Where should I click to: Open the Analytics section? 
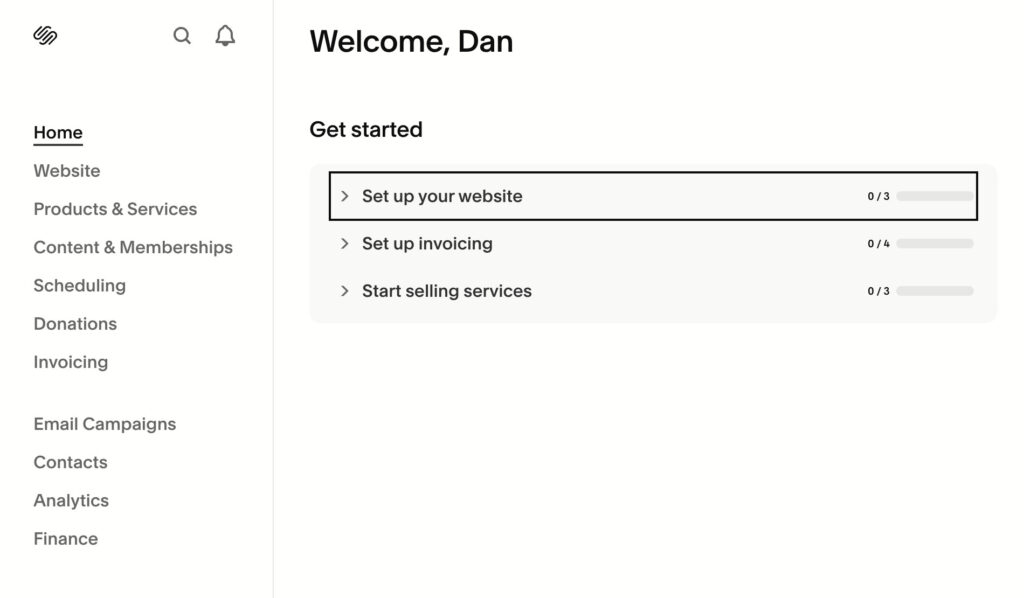click(71, 500)
